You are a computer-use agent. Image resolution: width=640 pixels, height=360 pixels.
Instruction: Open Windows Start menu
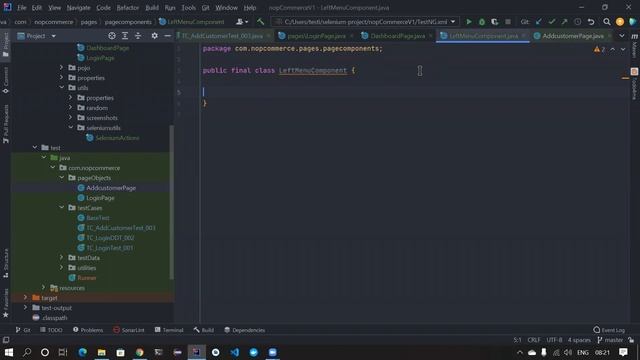[x=9, y=352]
